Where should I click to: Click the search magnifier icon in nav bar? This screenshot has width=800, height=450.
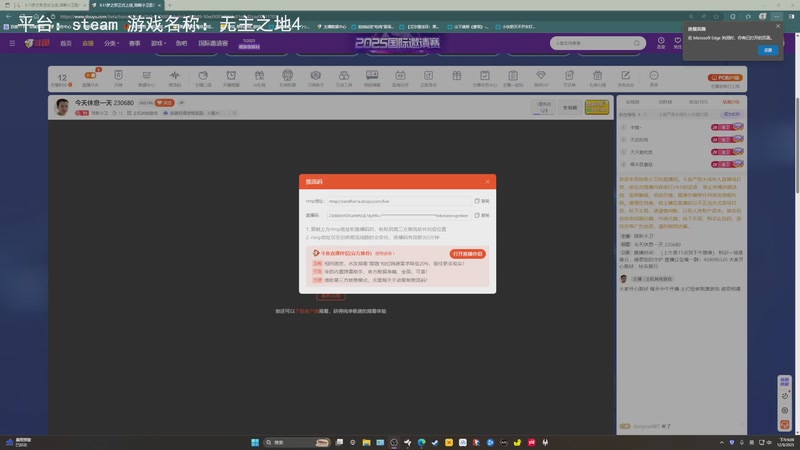(636, 43)
